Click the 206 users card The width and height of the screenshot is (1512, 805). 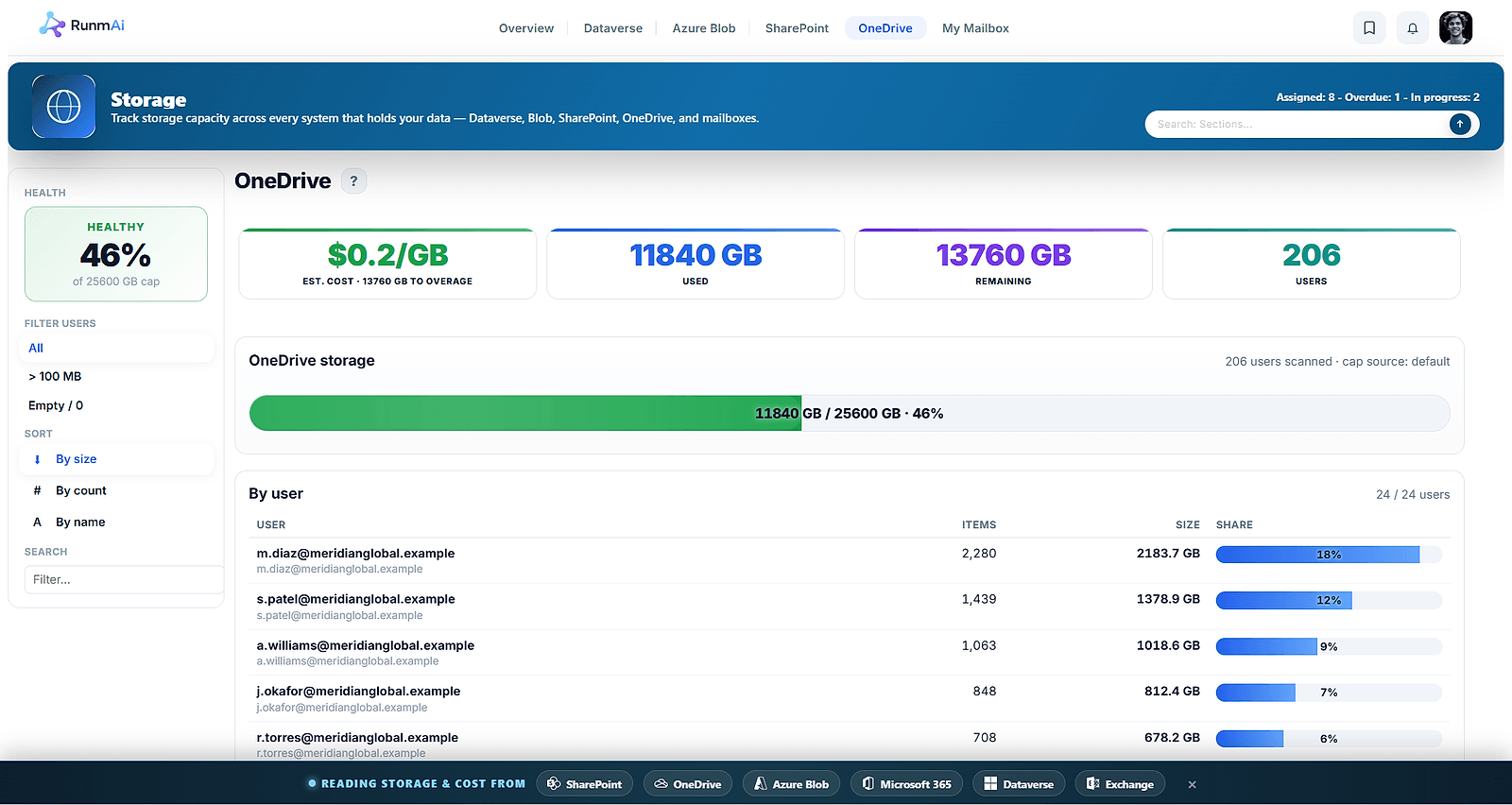click(1312, 264)
